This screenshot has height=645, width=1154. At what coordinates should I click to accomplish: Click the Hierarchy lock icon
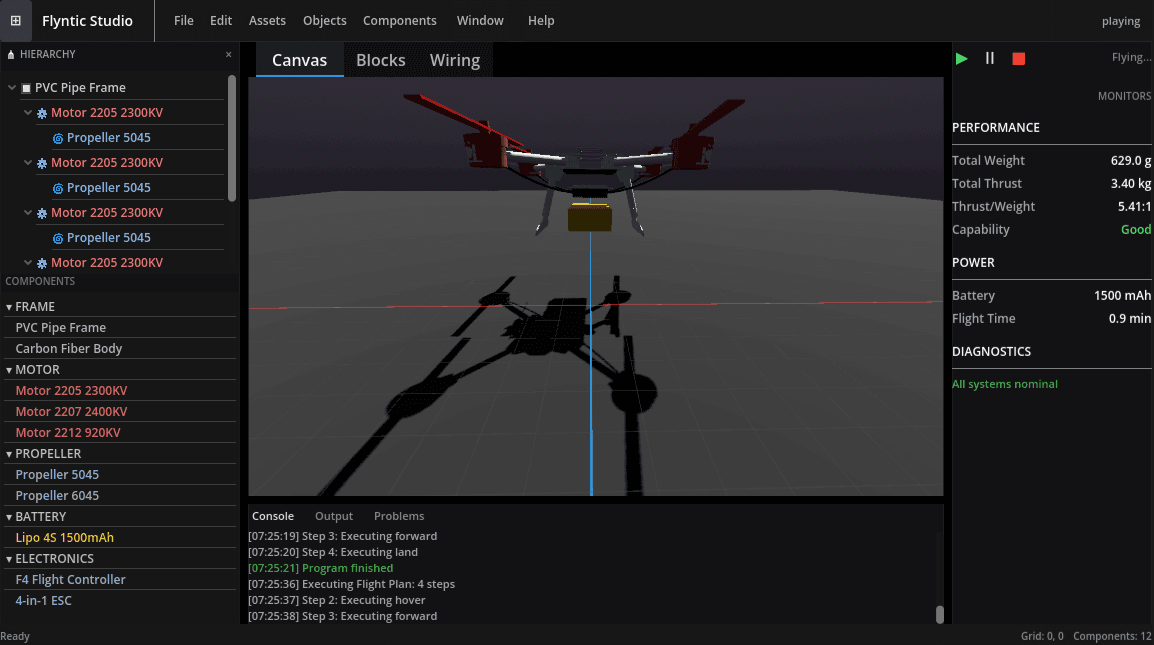(x=11, y=54)
